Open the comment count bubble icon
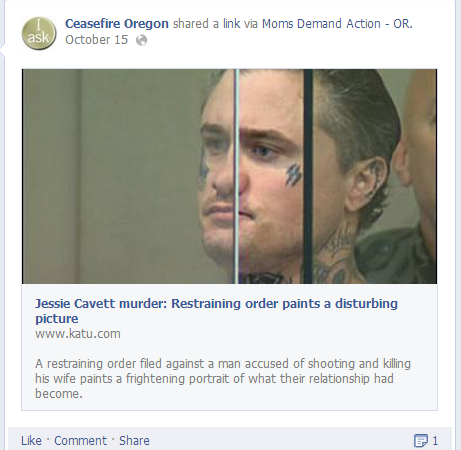 (x=420, y=440)
